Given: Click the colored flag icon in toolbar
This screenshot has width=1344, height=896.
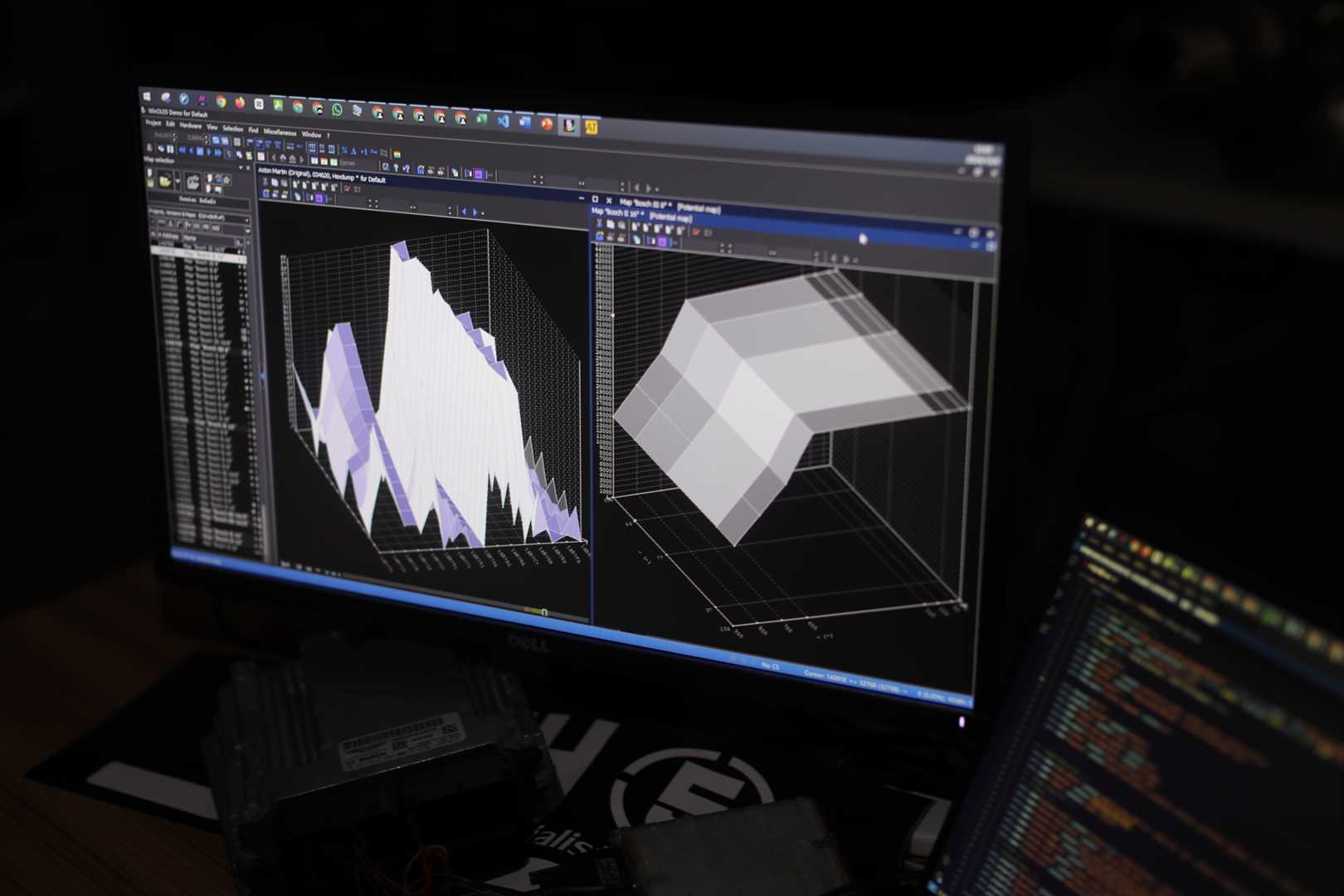Looking at the screenshot, I should [x=397, y=154].
